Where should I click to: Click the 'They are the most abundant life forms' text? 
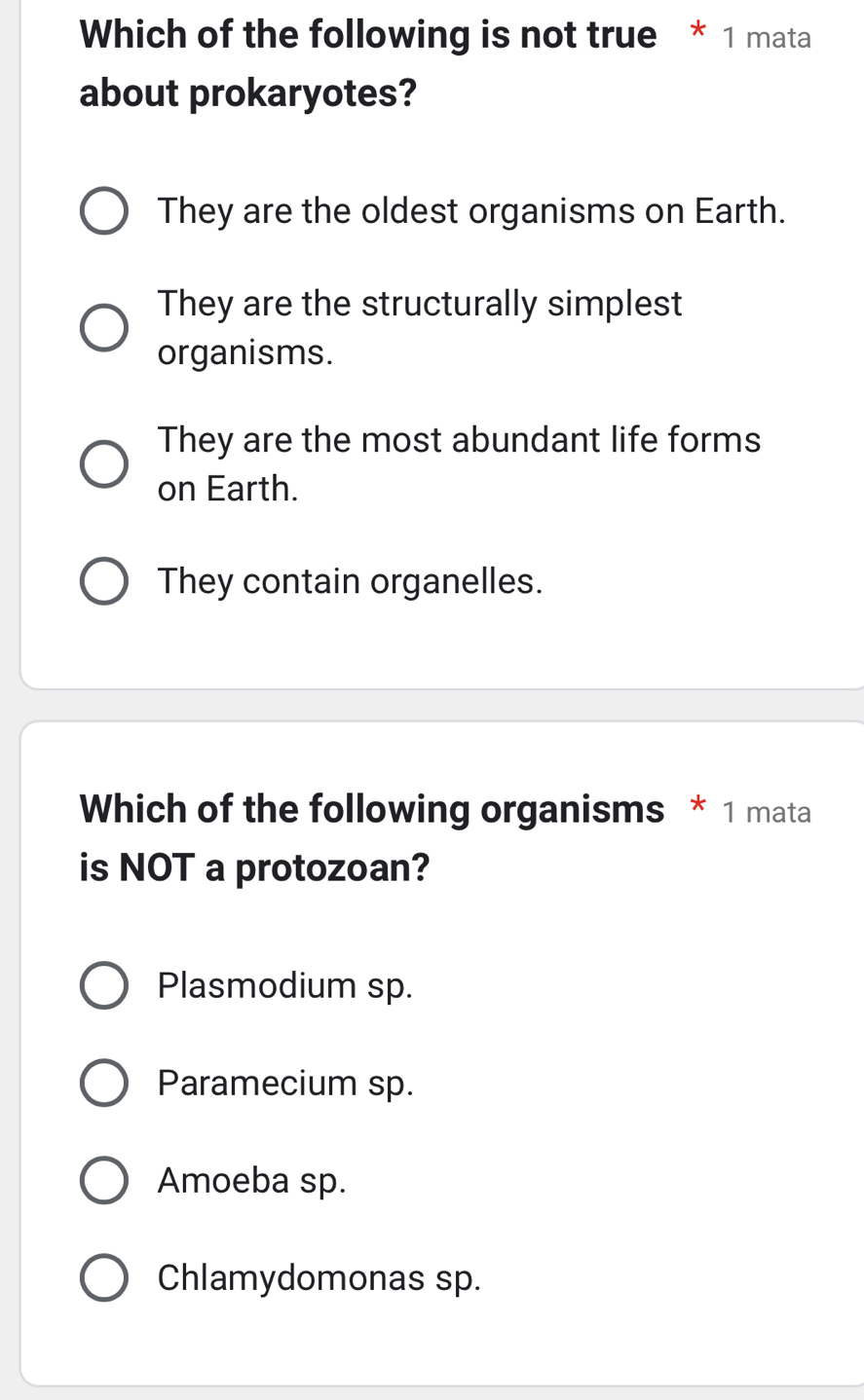point(459,463)
